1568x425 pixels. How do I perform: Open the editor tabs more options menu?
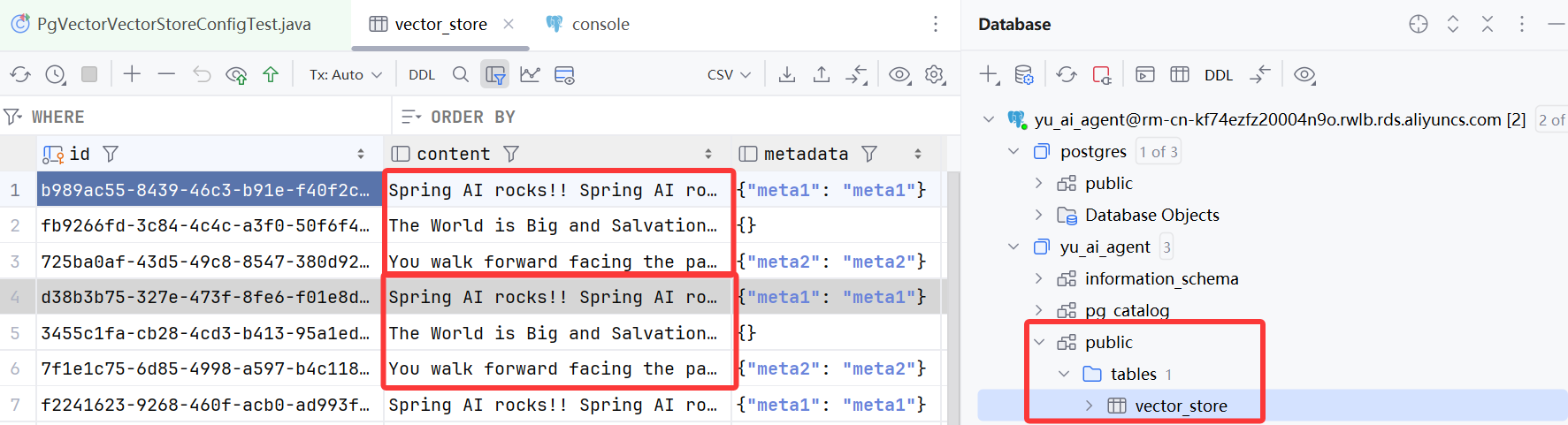pos(936,24)
